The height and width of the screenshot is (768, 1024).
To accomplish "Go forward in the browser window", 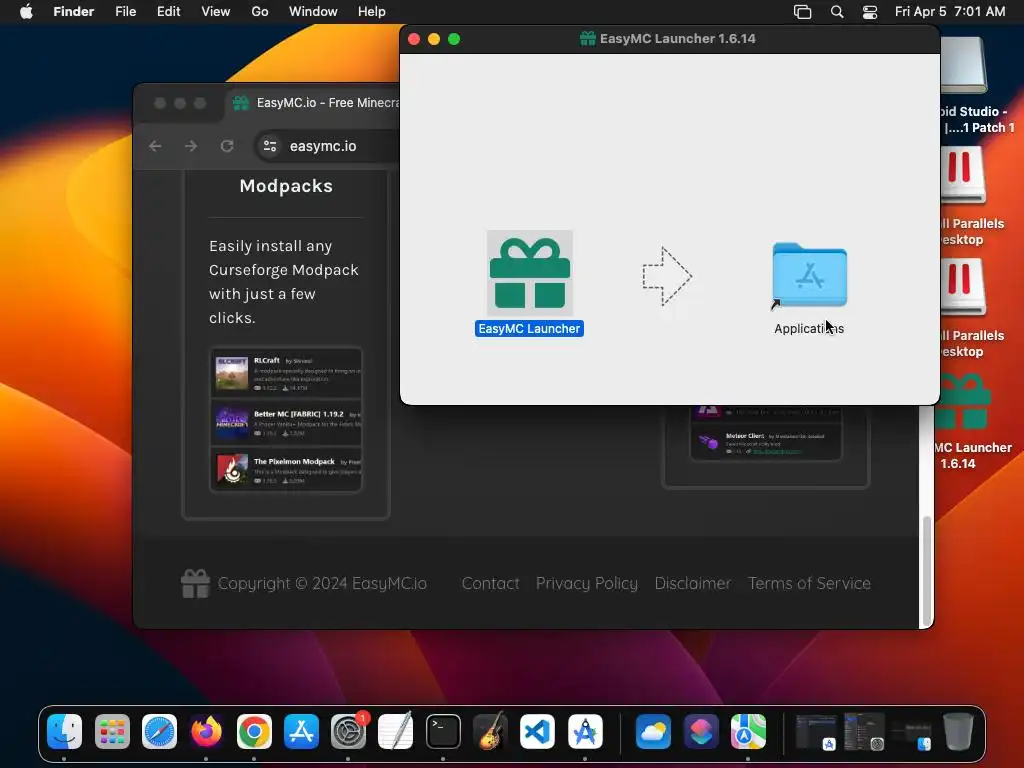I will pyautogui.click(x=191, y=146).
